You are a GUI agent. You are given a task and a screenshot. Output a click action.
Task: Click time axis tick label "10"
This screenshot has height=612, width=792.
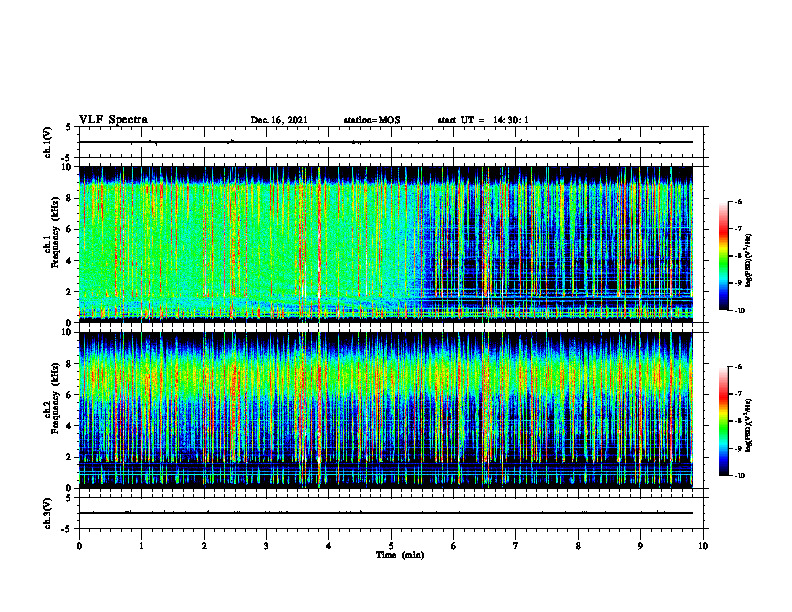pyautogui.click(x=703, y=546)
